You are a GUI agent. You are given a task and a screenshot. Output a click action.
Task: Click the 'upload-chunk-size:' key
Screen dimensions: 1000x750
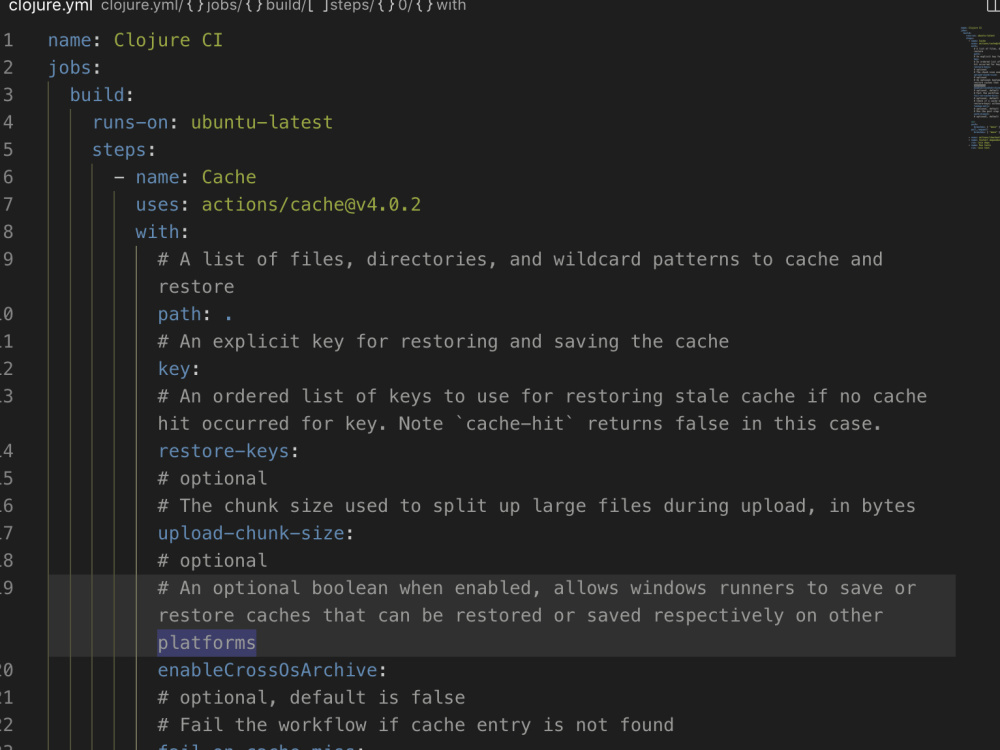(x=256, y=534)
